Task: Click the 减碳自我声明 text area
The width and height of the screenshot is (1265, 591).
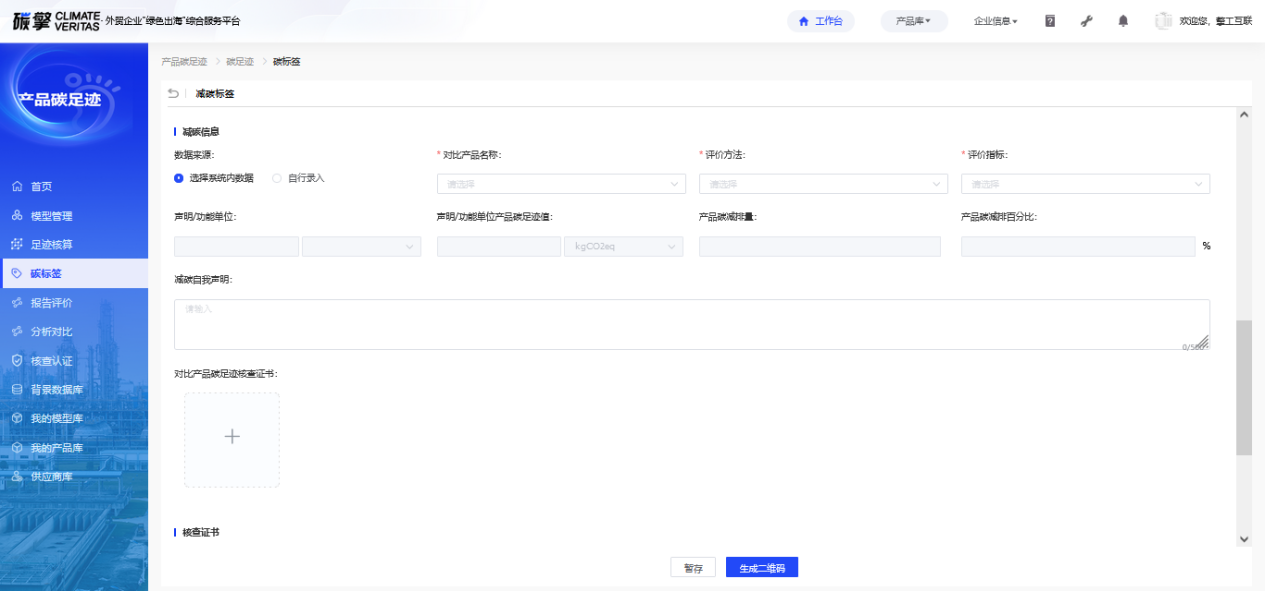Action: pos(690,324)
